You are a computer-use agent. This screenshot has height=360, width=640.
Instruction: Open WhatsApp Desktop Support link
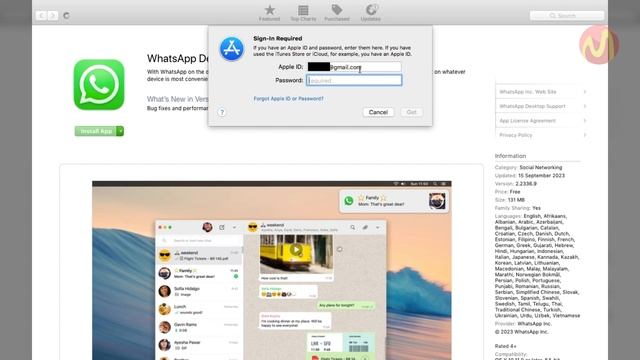pos(532,106)
